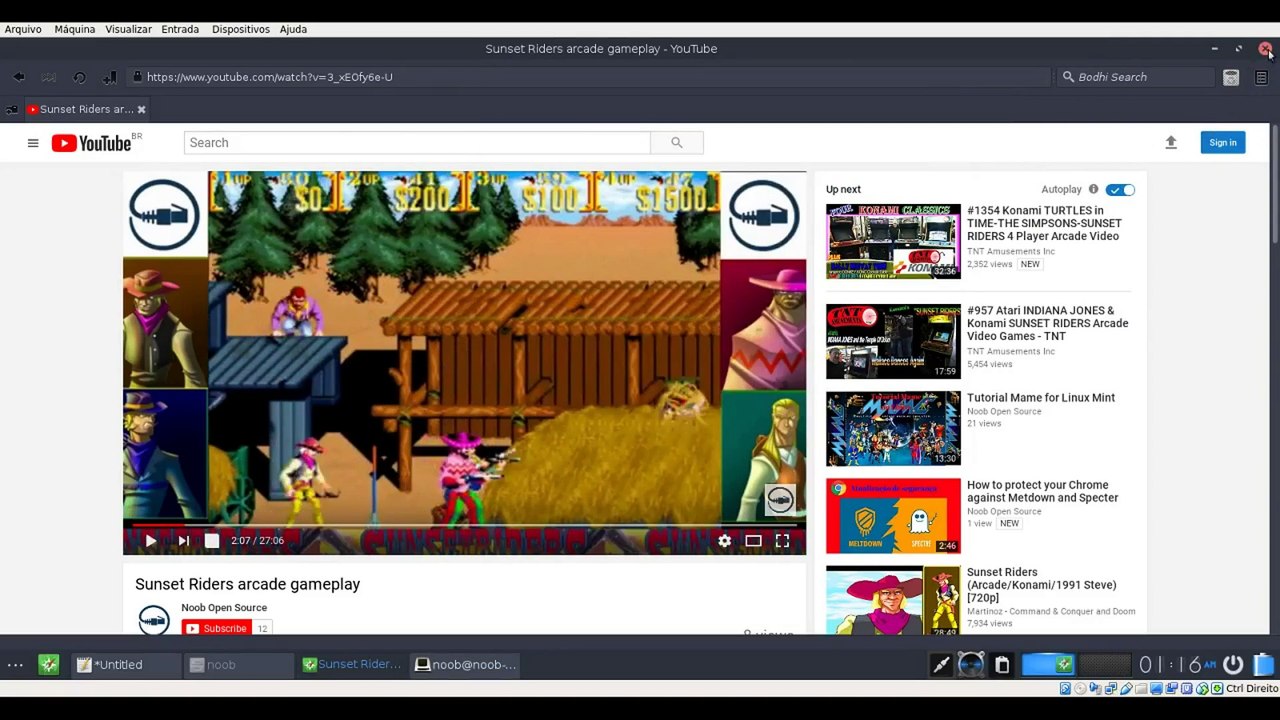Screen dimensions: 1280x720
Task: Click the channel watermark on the video
Action: pyautogui.click(x=780, y=499)
